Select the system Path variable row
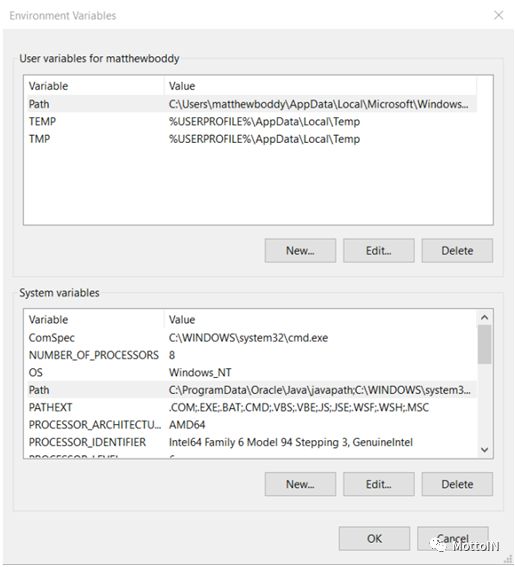The height and width of the screenshot is (567, 516). (x=252, y=389)
